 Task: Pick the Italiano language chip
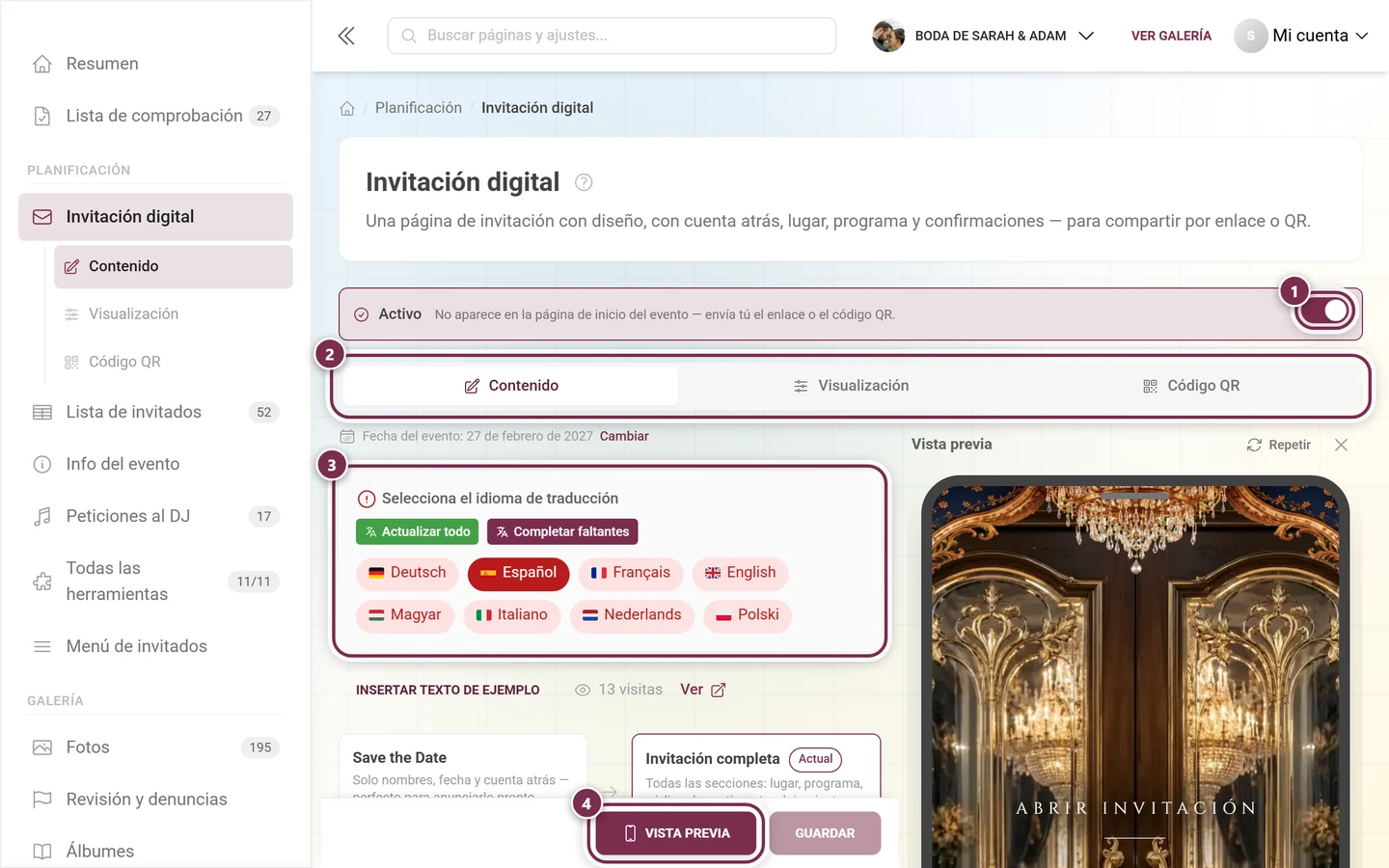(x=512, y=615)
